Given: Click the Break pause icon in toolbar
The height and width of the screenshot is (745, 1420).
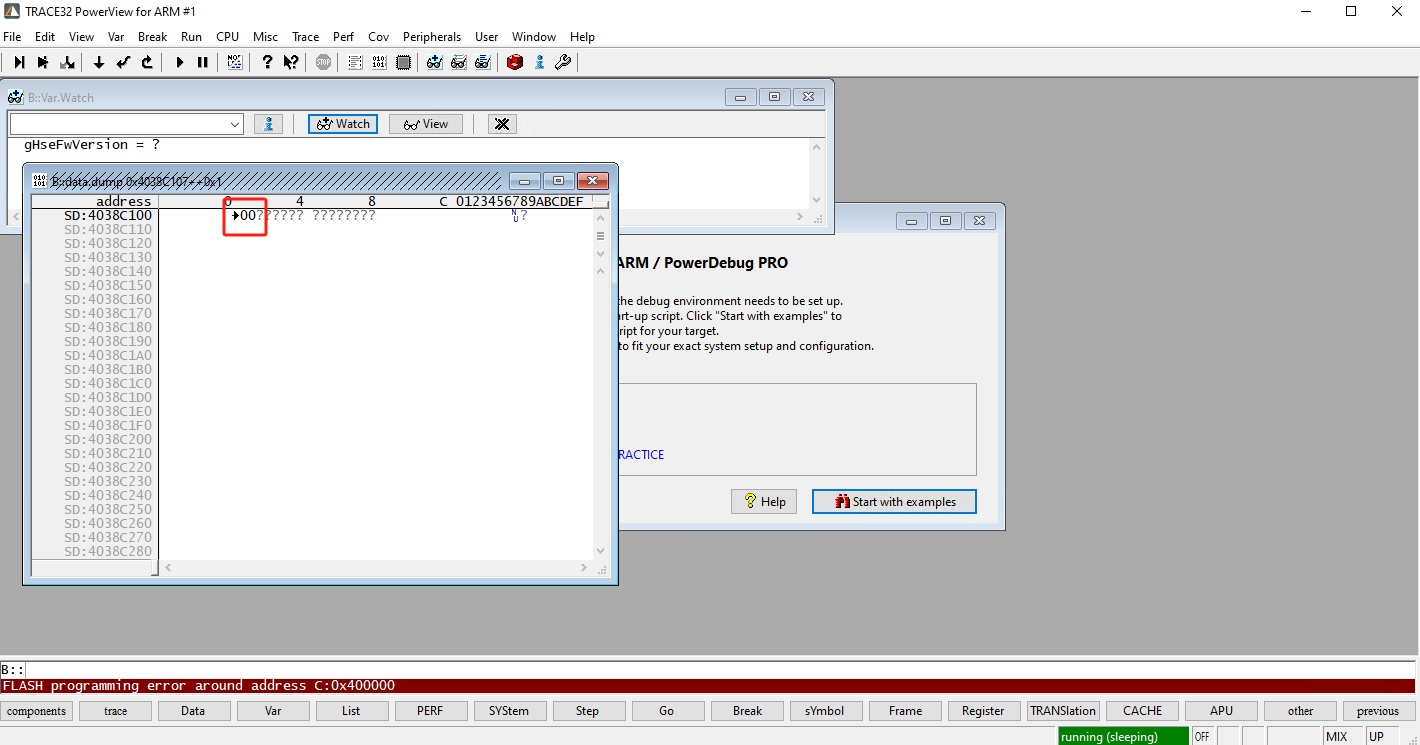Looking at the screenshot, I should (203, 62).
